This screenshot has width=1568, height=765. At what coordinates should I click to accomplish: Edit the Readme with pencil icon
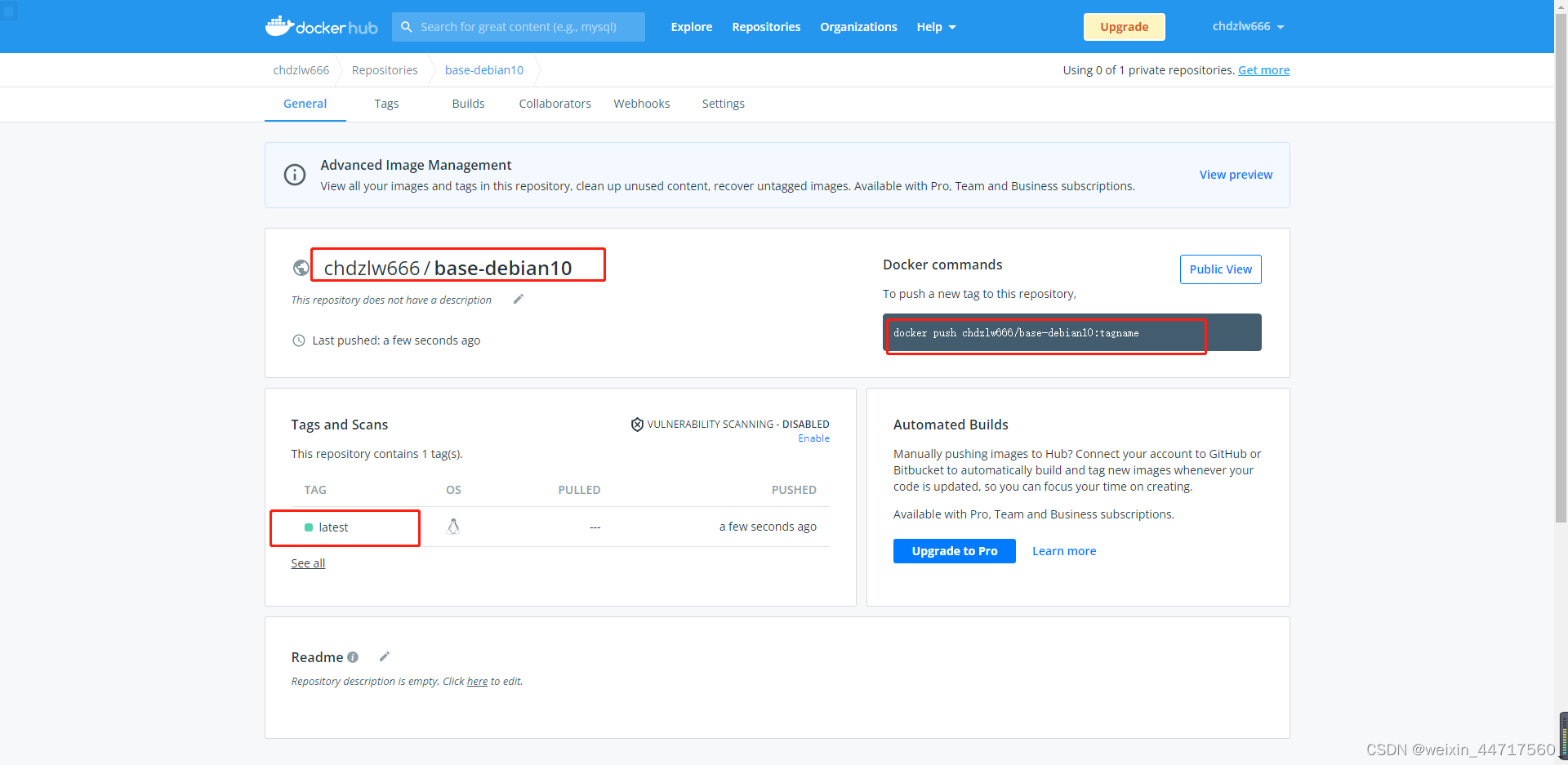[x=385, y=656]
